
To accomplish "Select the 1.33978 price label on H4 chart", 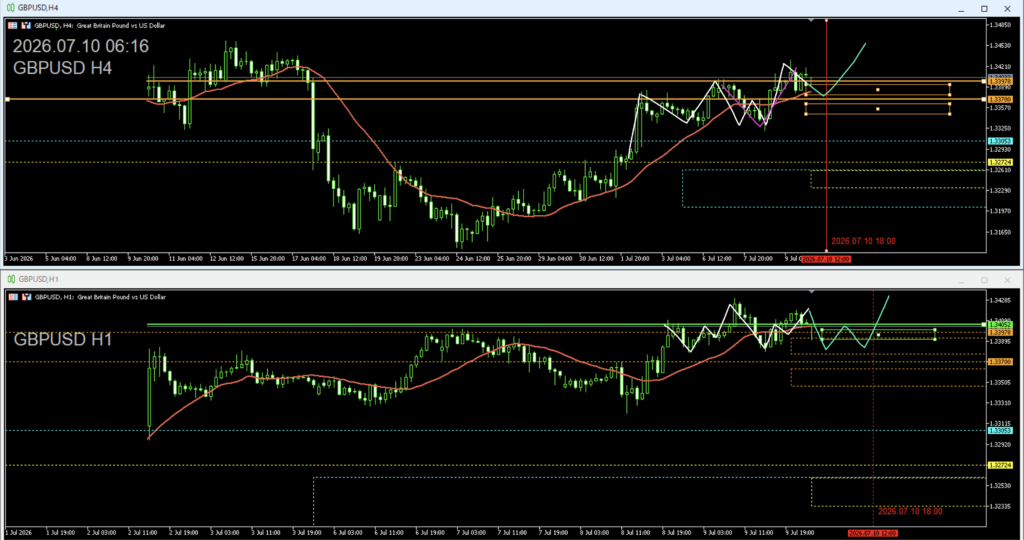I will (x=1000, y=82).
